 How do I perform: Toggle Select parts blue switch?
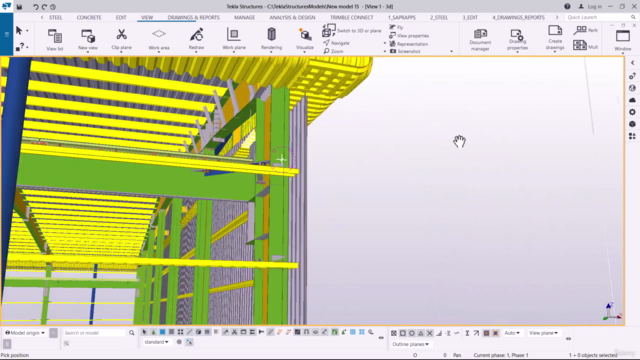162,332
